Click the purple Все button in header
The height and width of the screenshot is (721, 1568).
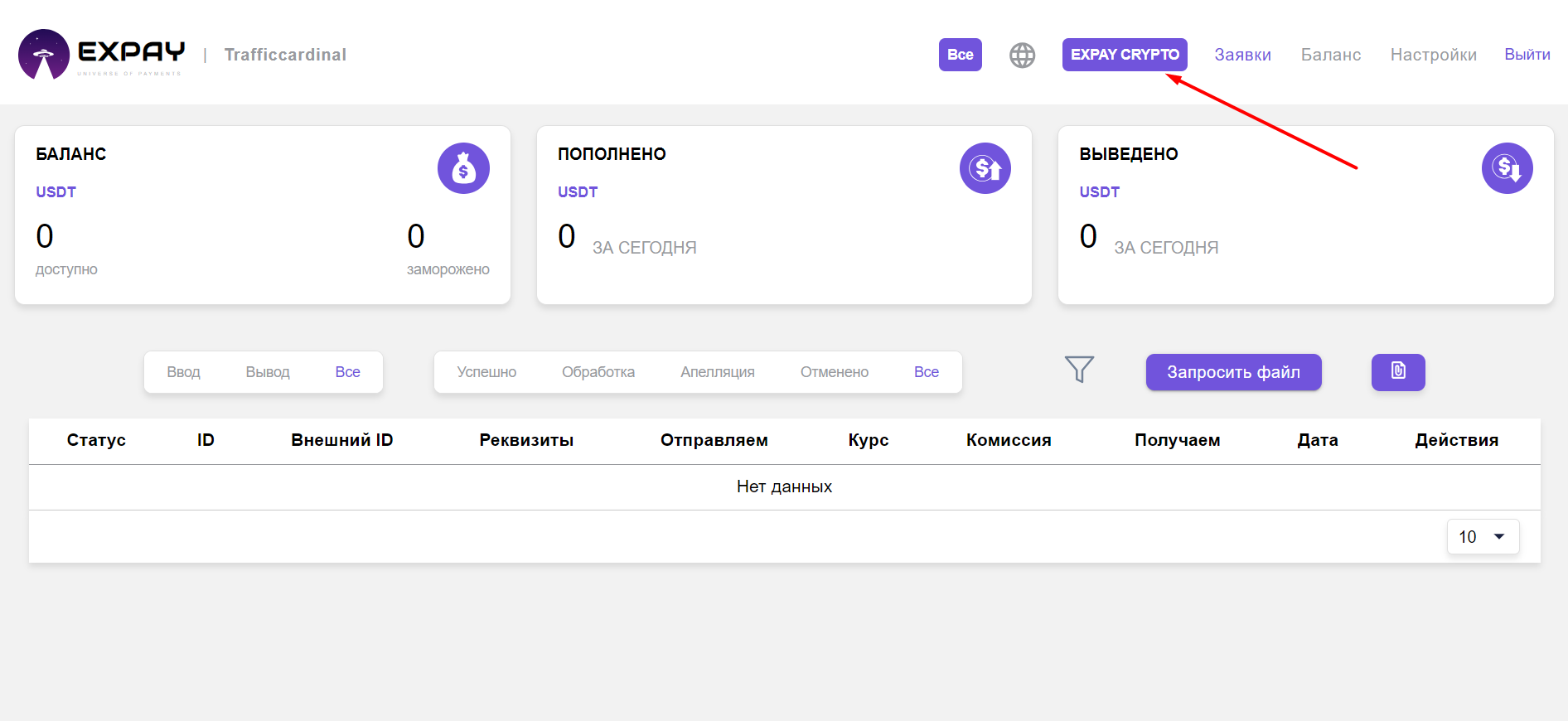point(960,55)
